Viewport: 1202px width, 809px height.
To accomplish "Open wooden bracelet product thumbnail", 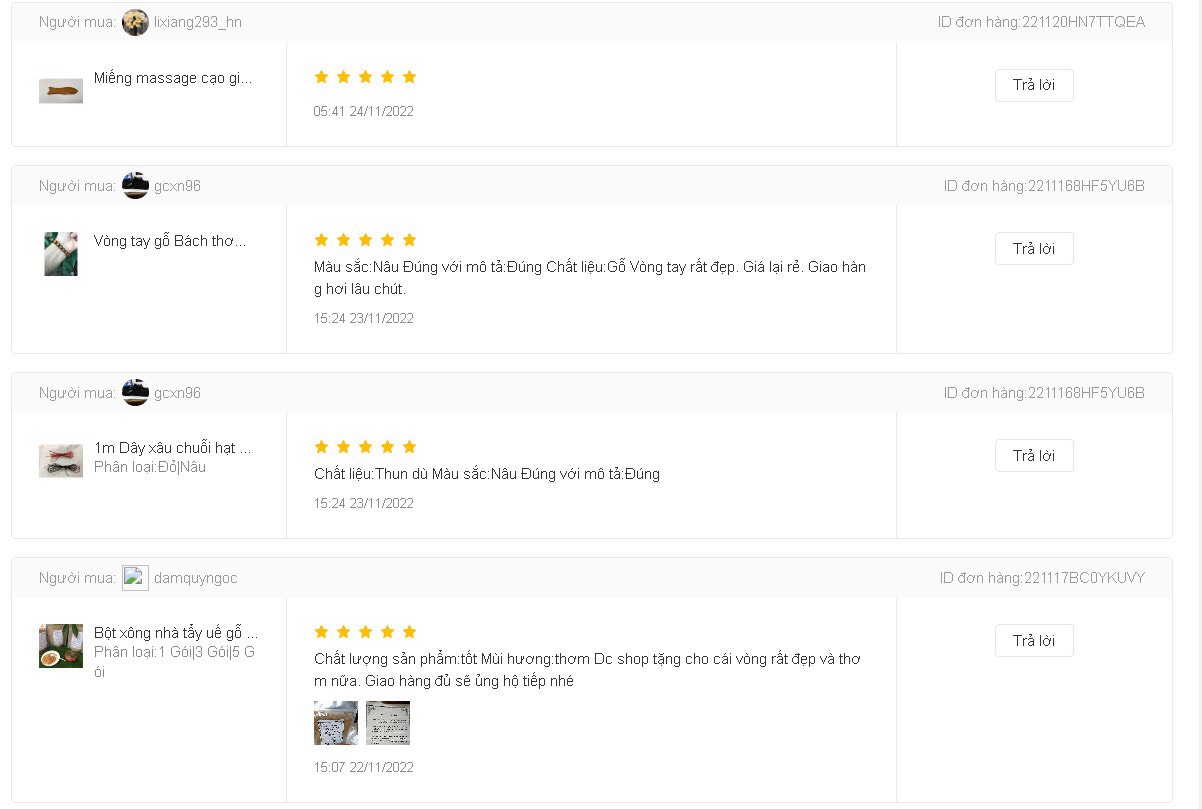I will point(61,254).
